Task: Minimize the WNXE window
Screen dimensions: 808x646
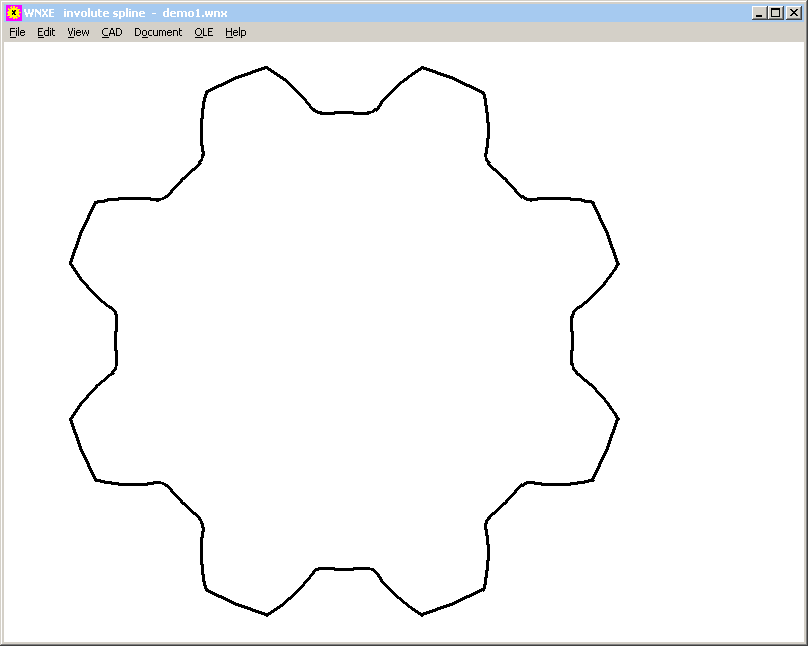Action: [759, 13]
